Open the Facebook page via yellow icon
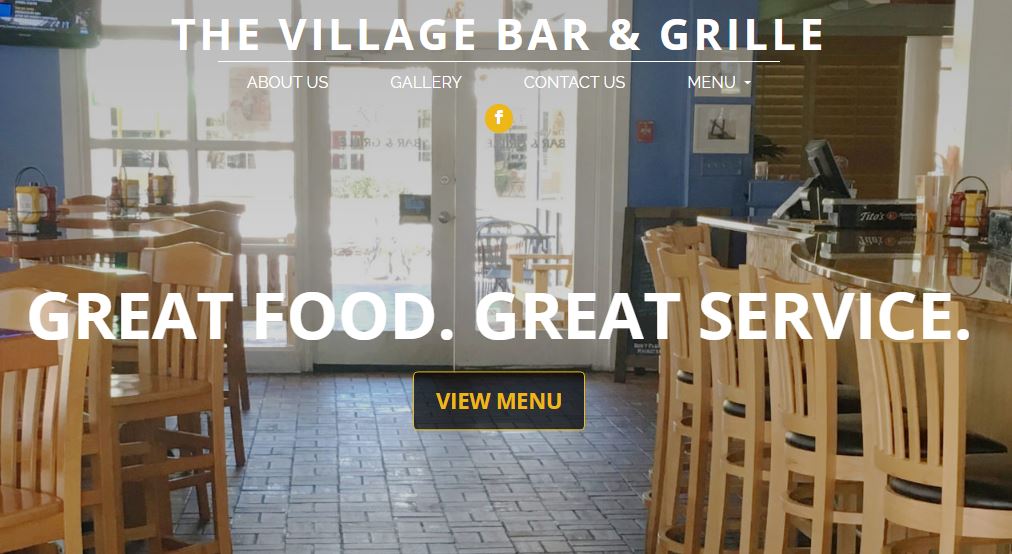1012x554 pixels. pyautogui.click(x=499, y=118)
